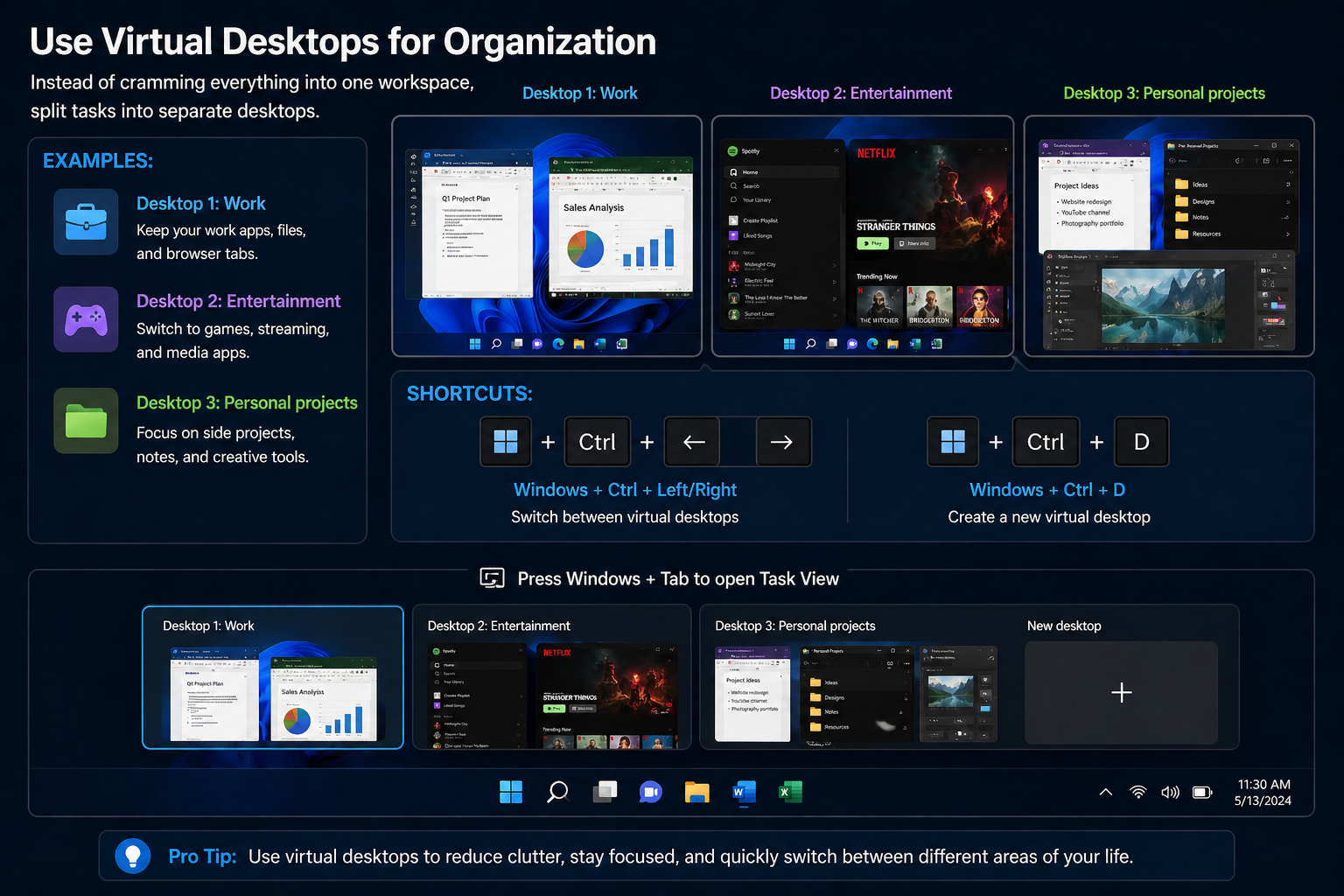
Task: Click Desktop 1: Work heading above previews
Action: 579,93
